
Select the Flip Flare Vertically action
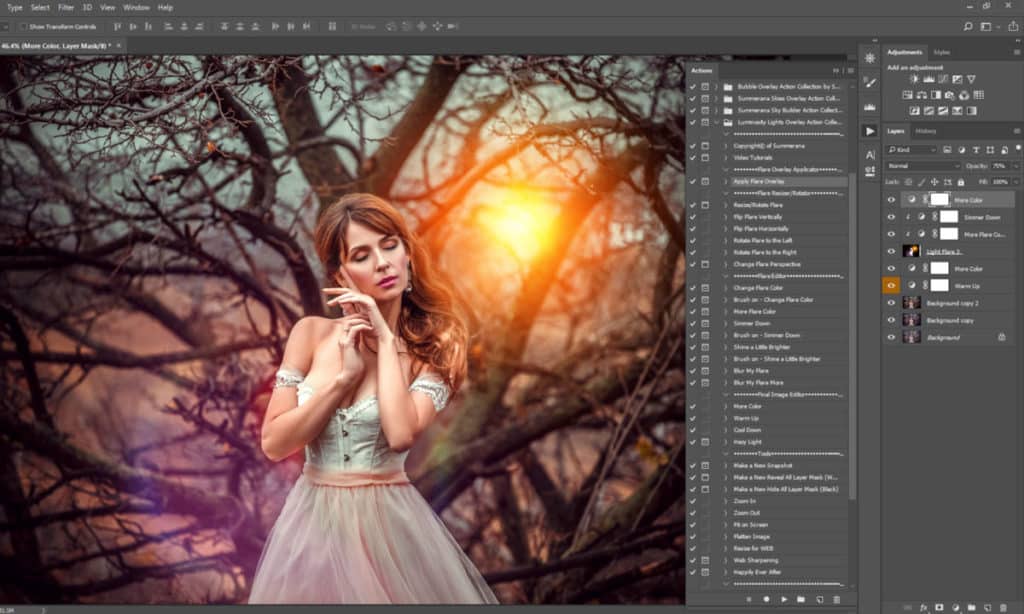tap(758, 217)
